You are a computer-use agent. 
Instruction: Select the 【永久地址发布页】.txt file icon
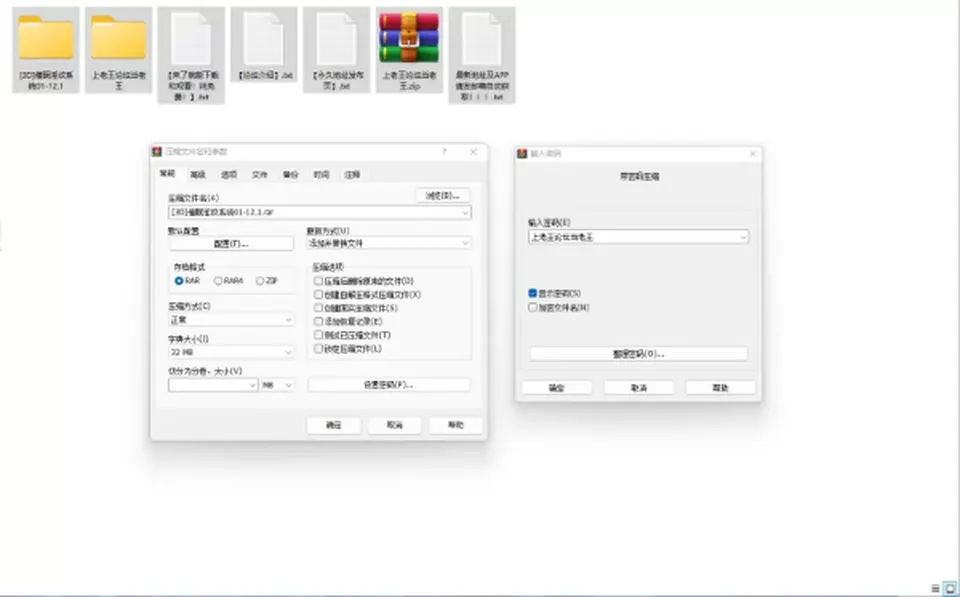(337, 39)
